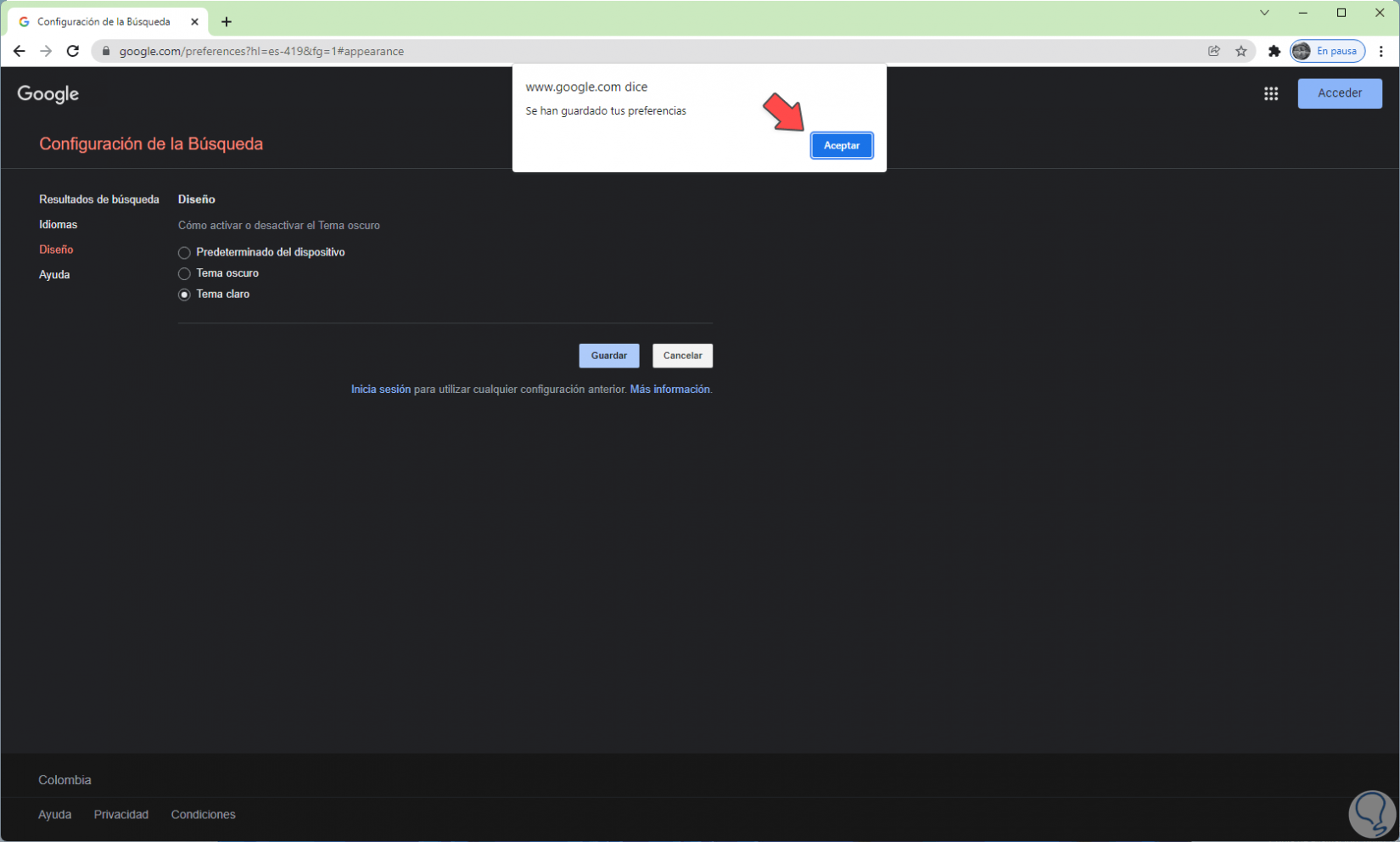Follow the Inicia sesión link
Image resolution: width=1400 pixels, height=842 pixels.
(381, 390)
